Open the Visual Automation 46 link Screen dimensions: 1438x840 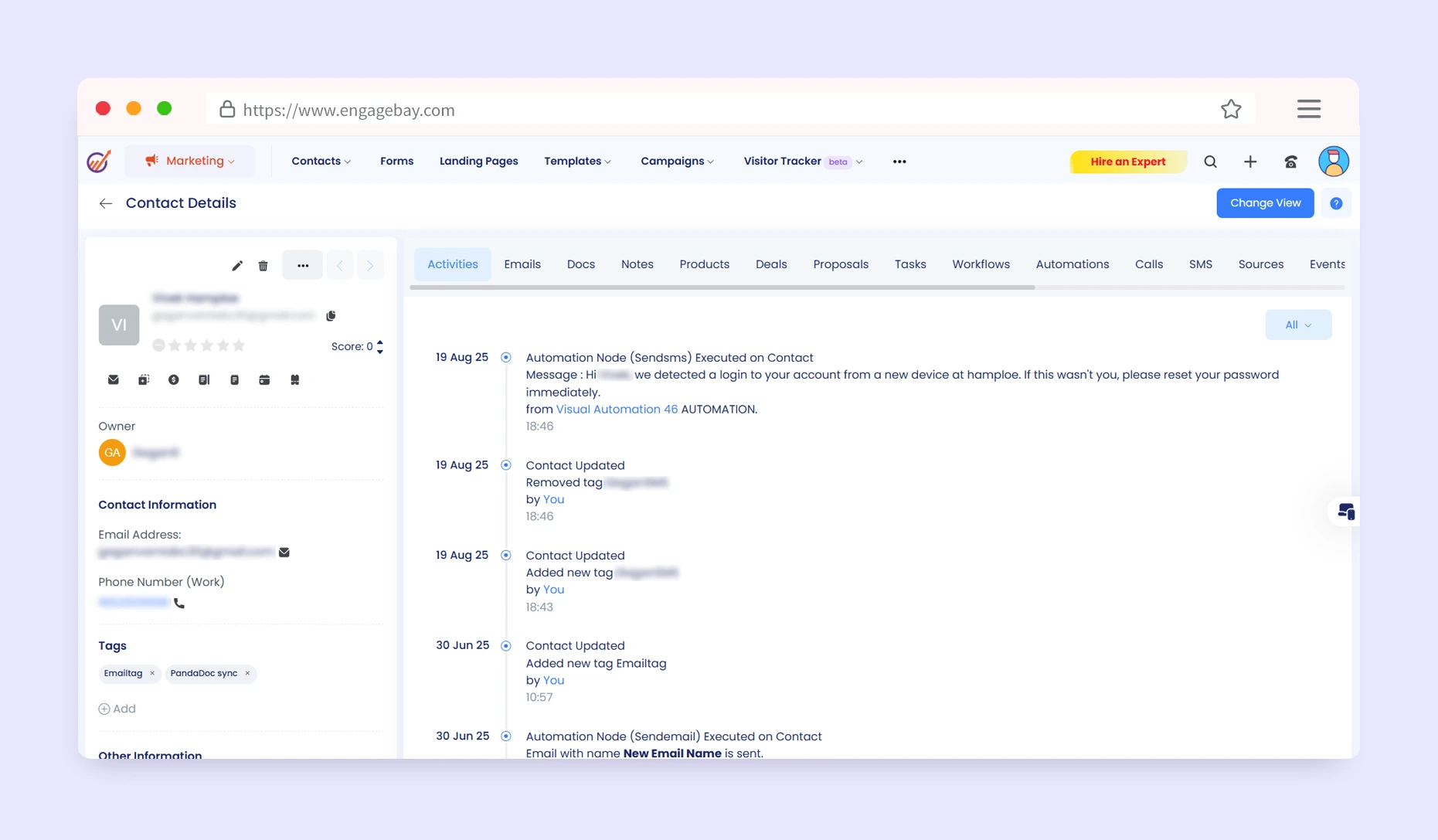[x=617, y=410]
